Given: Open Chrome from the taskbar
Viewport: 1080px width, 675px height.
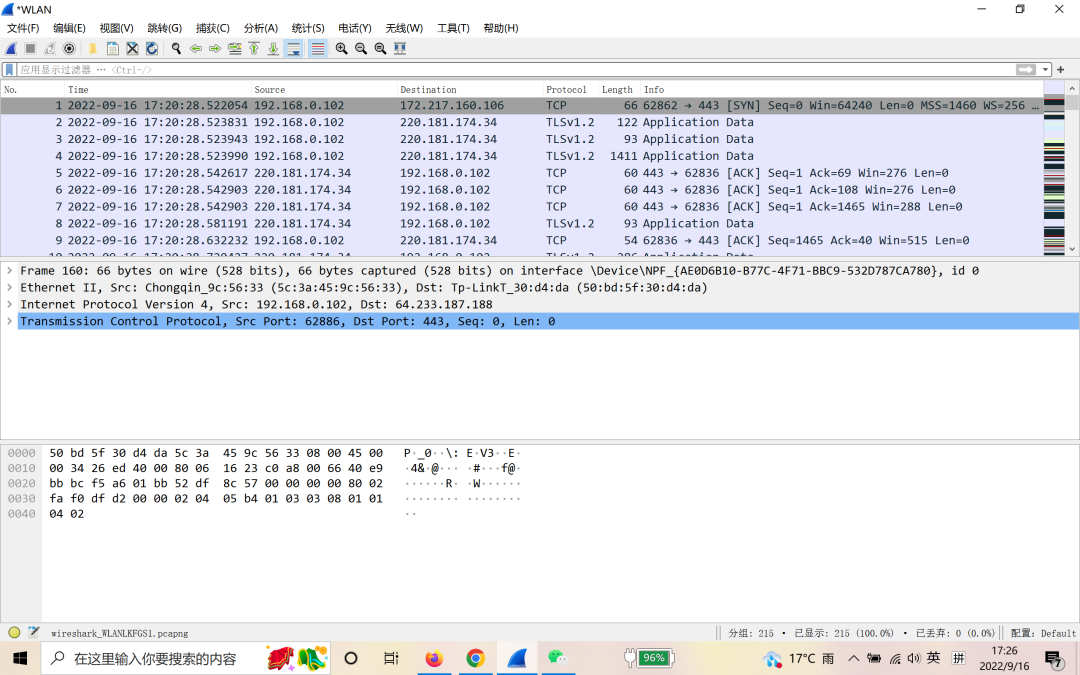Looking at the screenshot, I should 476,658.
